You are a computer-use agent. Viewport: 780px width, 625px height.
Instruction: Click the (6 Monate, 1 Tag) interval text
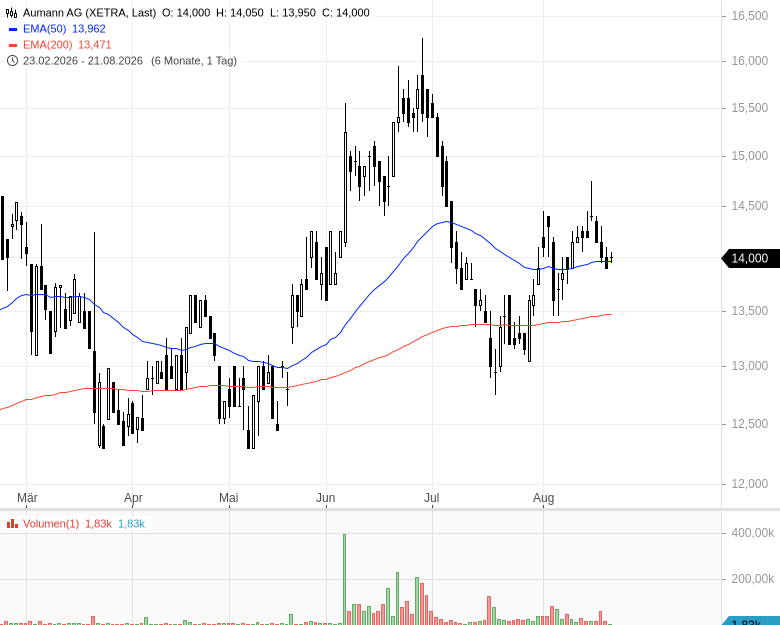pos(194,61)
